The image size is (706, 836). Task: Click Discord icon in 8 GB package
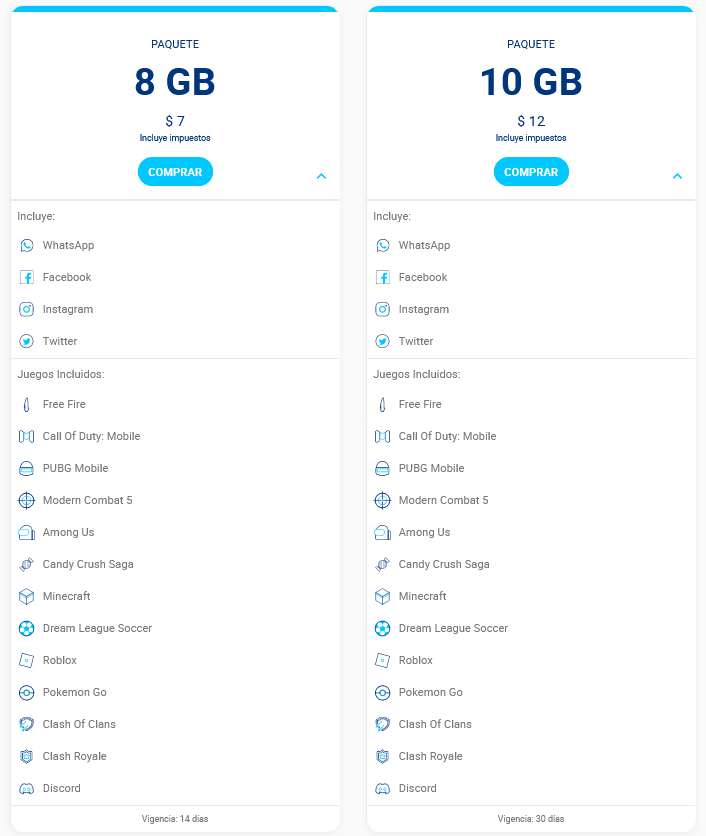pos(27,788)
